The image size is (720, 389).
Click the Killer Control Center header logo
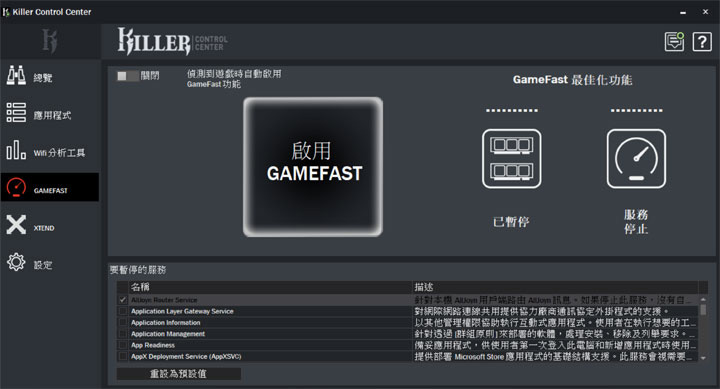pos(172,41)
